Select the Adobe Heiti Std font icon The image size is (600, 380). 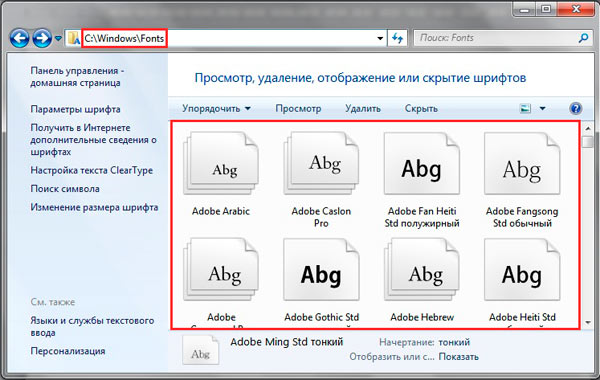(x=522, y=269)
